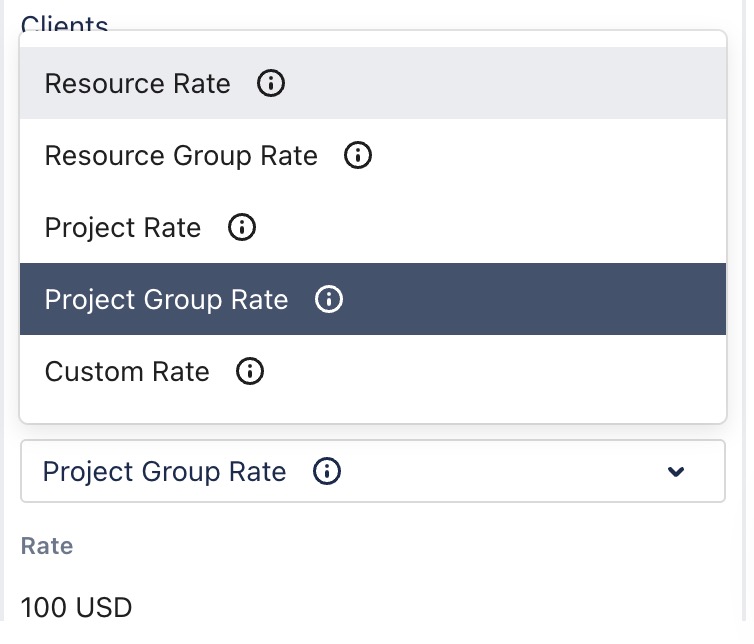Image resolution: width=754 pixels, height=644 pixels.
Task: Select the Resource Rate option
Action: click(x=138, y=84)
